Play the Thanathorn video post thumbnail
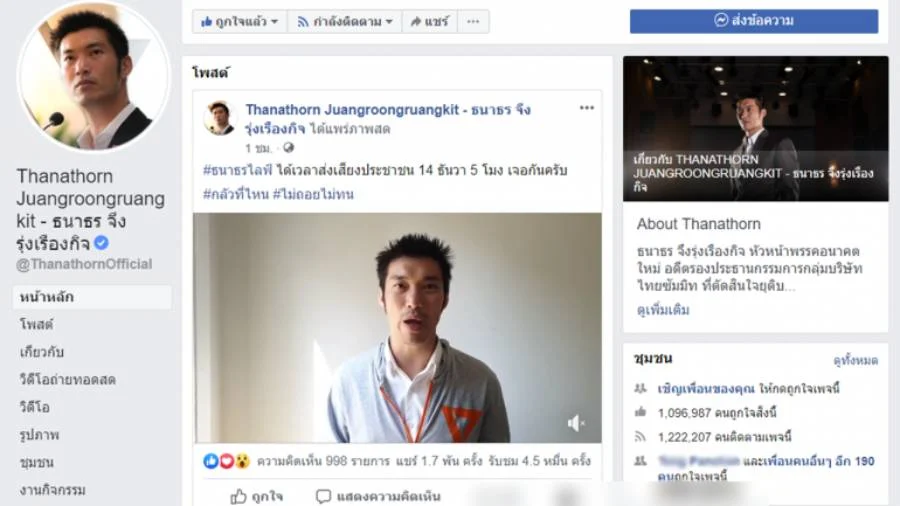This screenshot has width=900, height=506. (x=397, y=328)
